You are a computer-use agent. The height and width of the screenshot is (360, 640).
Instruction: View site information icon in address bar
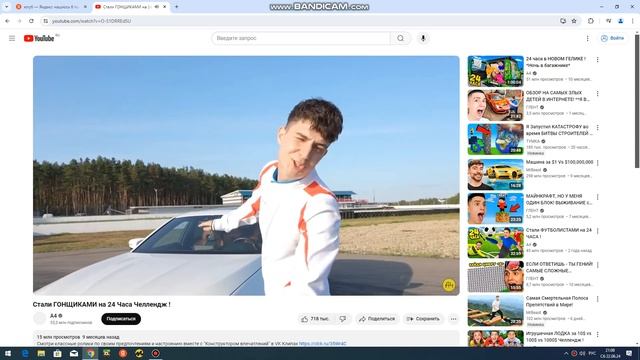46,21
